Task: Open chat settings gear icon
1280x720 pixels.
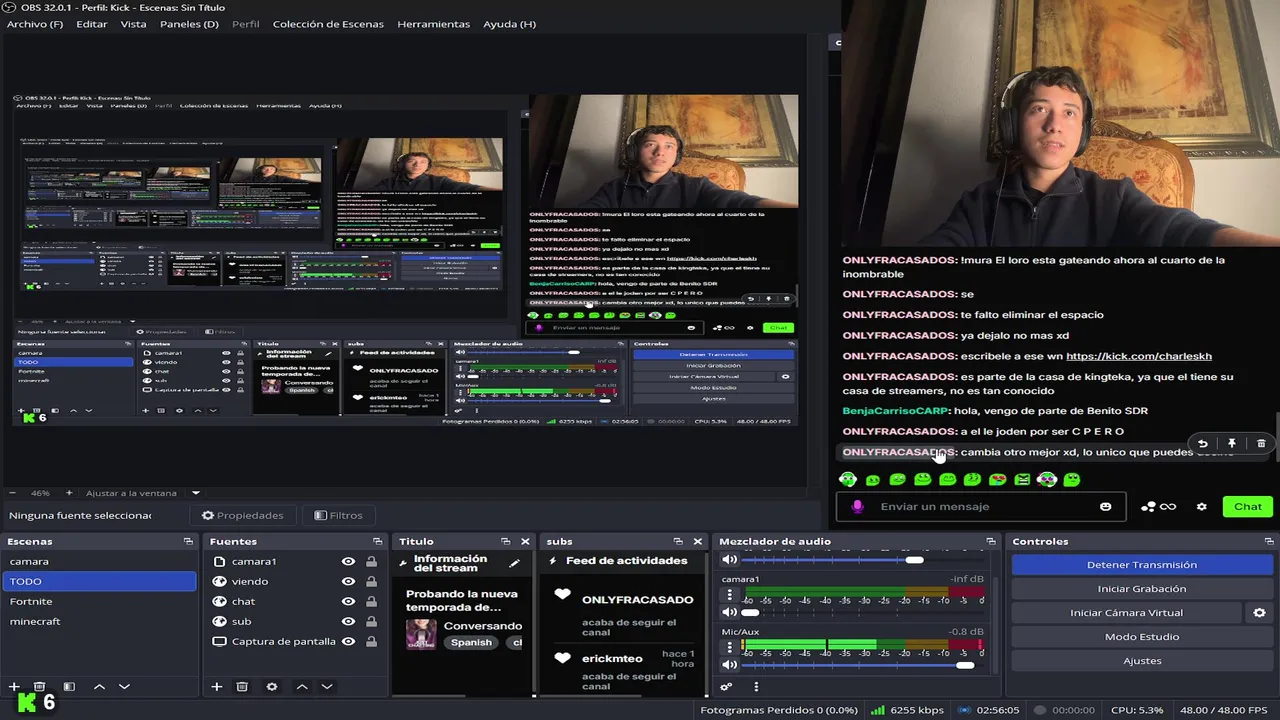Action: click(x=1202, y=507)
